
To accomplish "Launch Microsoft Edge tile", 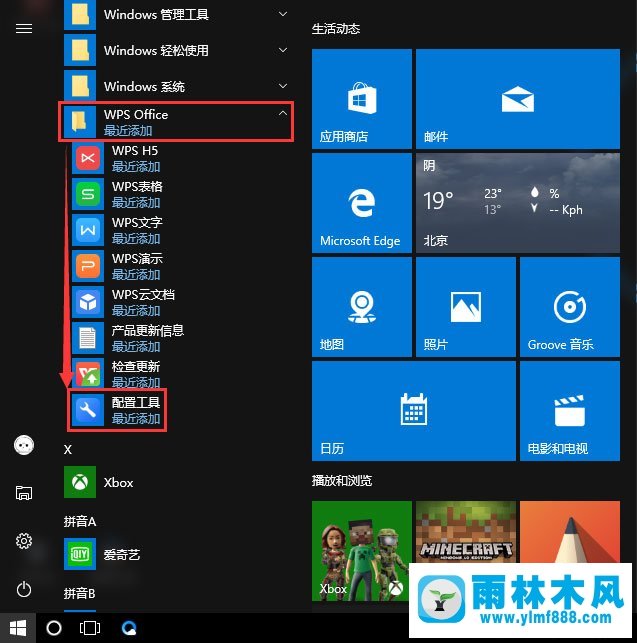I will [x=362, y=203].
